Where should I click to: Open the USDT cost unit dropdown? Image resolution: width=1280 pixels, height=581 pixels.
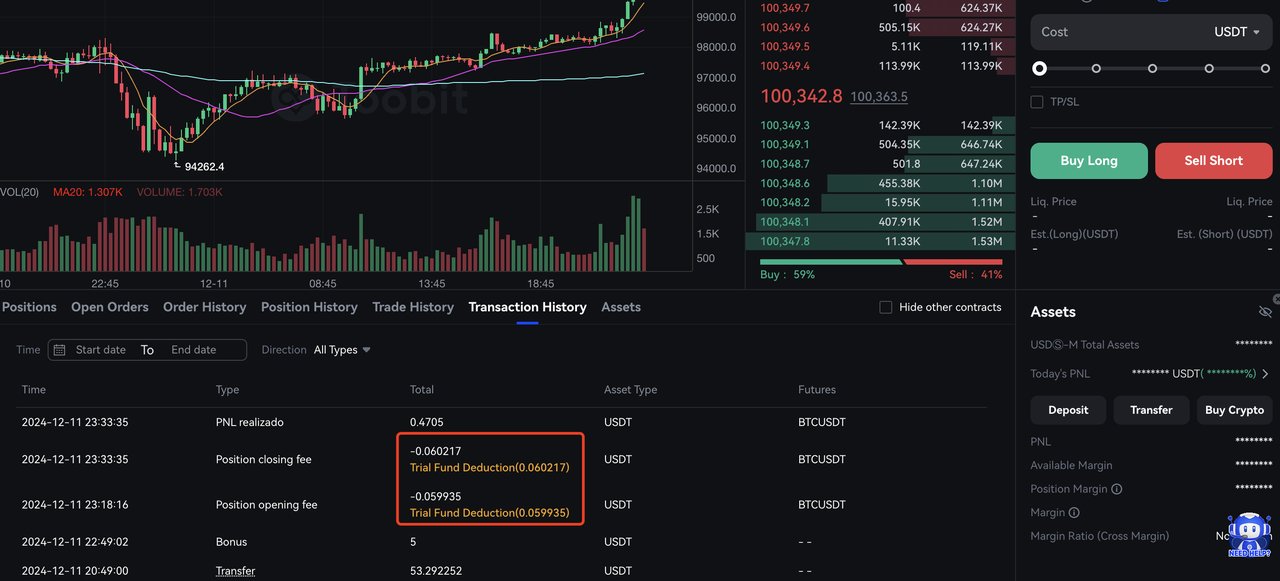tap(1237, 32)
